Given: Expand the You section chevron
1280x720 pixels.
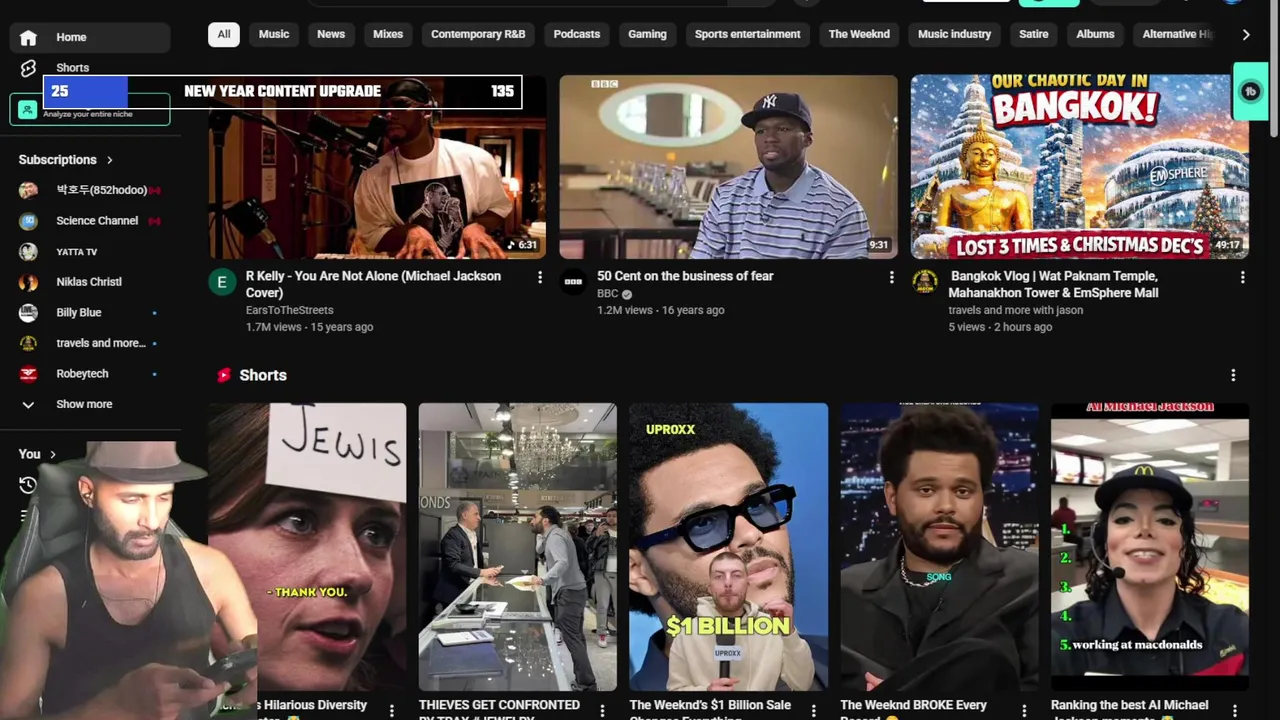Looking at the screenshot, I should point(53,454).
